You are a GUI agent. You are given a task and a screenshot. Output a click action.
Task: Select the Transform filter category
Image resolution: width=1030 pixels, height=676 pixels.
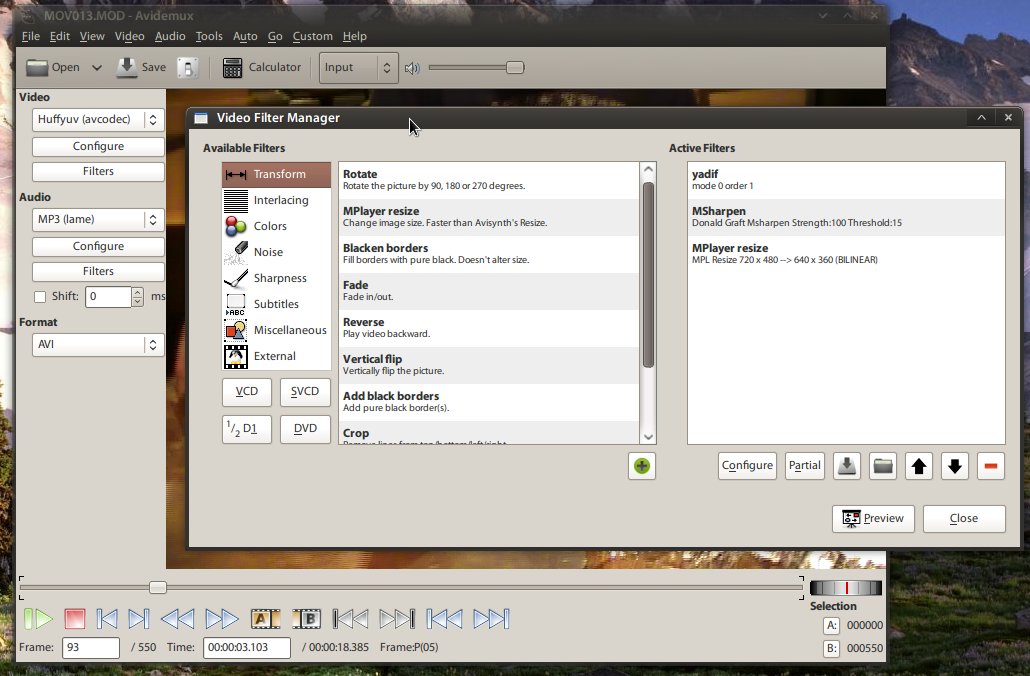click(x=277, y=175)
